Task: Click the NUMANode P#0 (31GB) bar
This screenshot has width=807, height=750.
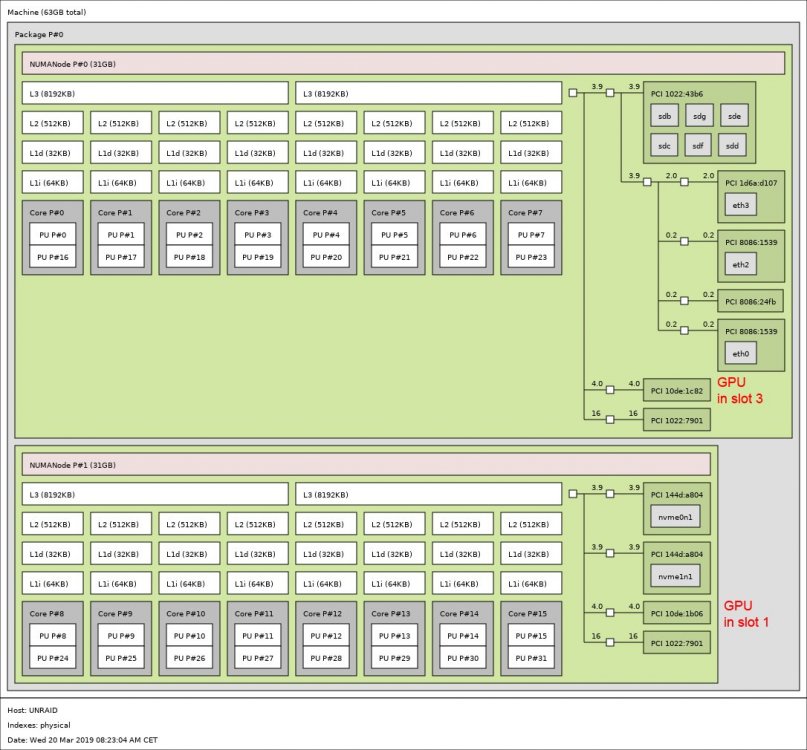Action: coord(403,64)
